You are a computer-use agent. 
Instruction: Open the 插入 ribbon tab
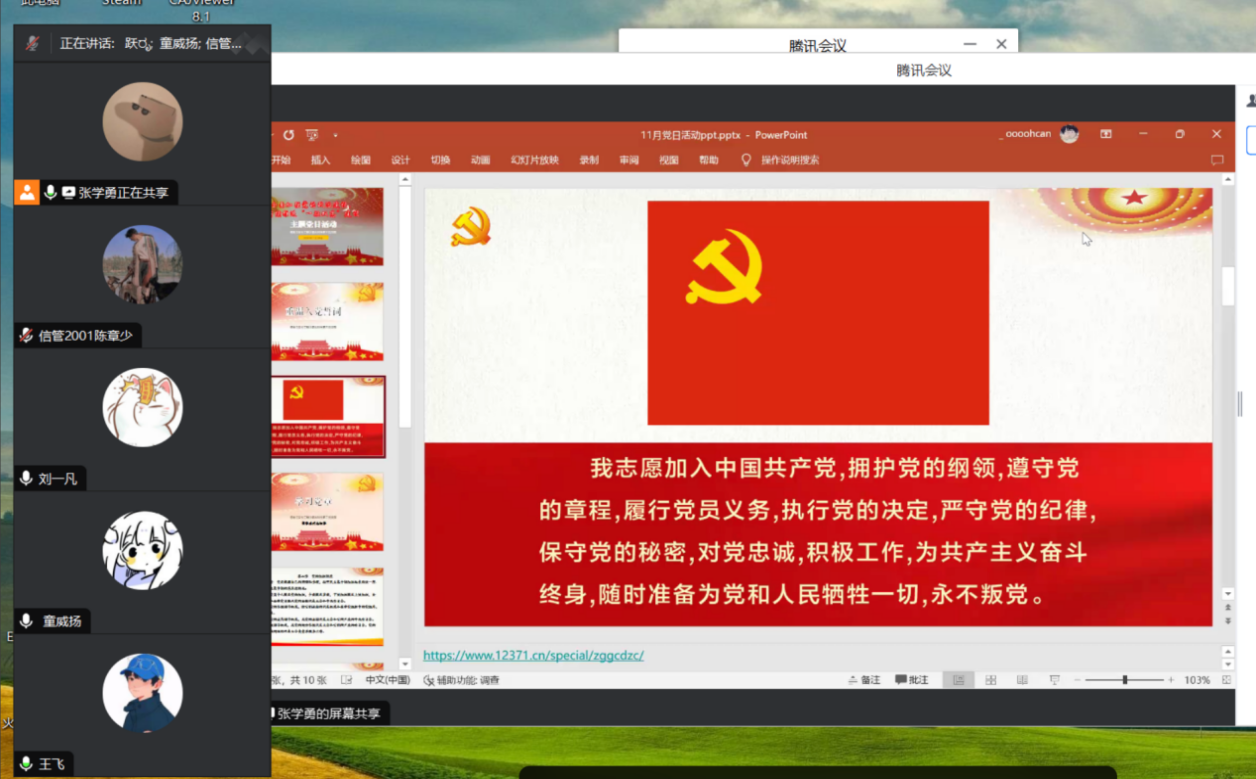point(320,160)
